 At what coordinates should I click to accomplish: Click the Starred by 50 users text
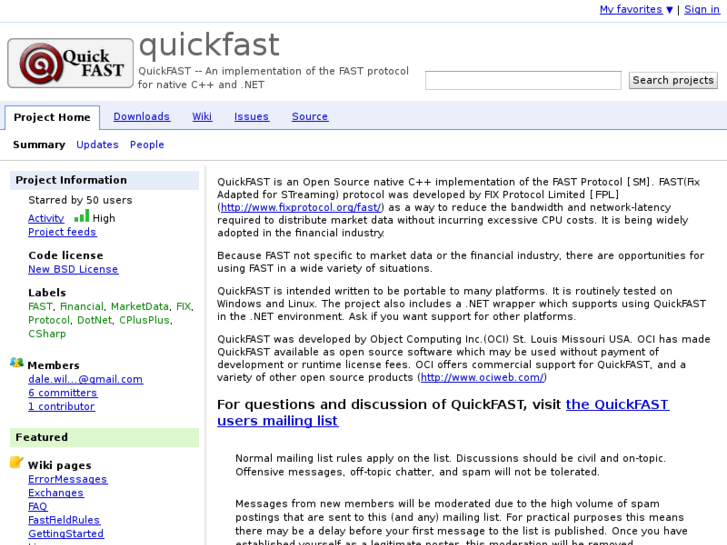pos(80,200)
